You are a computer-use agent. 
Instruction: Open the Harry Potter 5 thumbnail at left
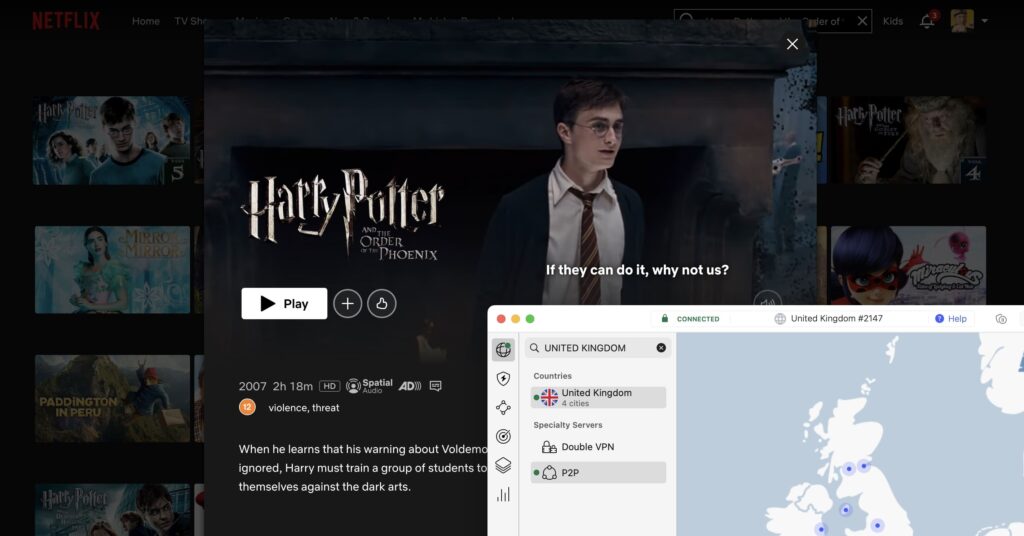pos(112,140)
